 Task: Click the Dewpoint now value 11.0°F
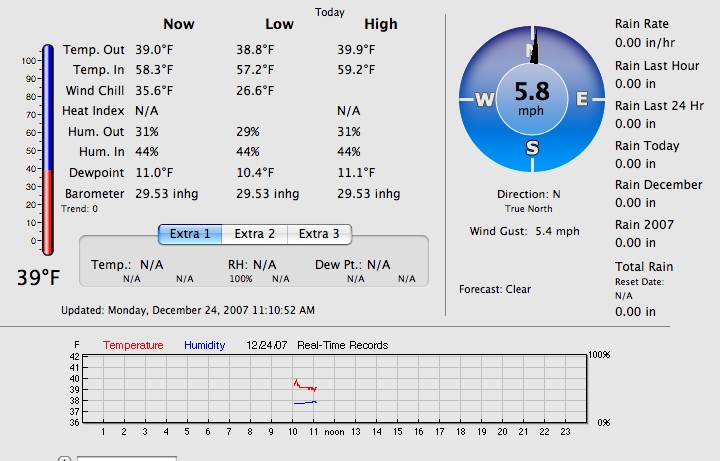coord(154,173)
